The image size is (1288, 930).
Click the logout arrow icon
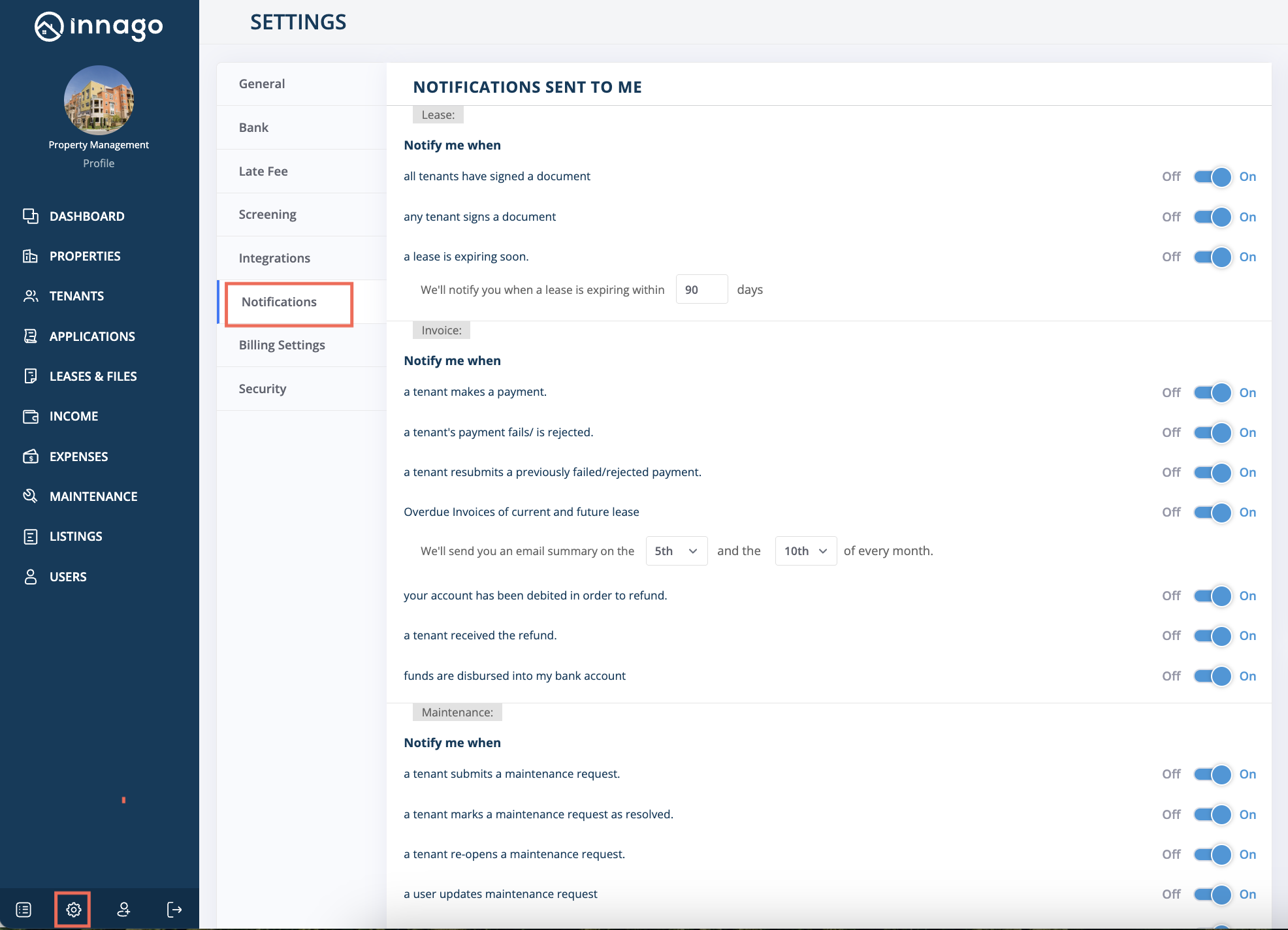(x=174, y=909)
